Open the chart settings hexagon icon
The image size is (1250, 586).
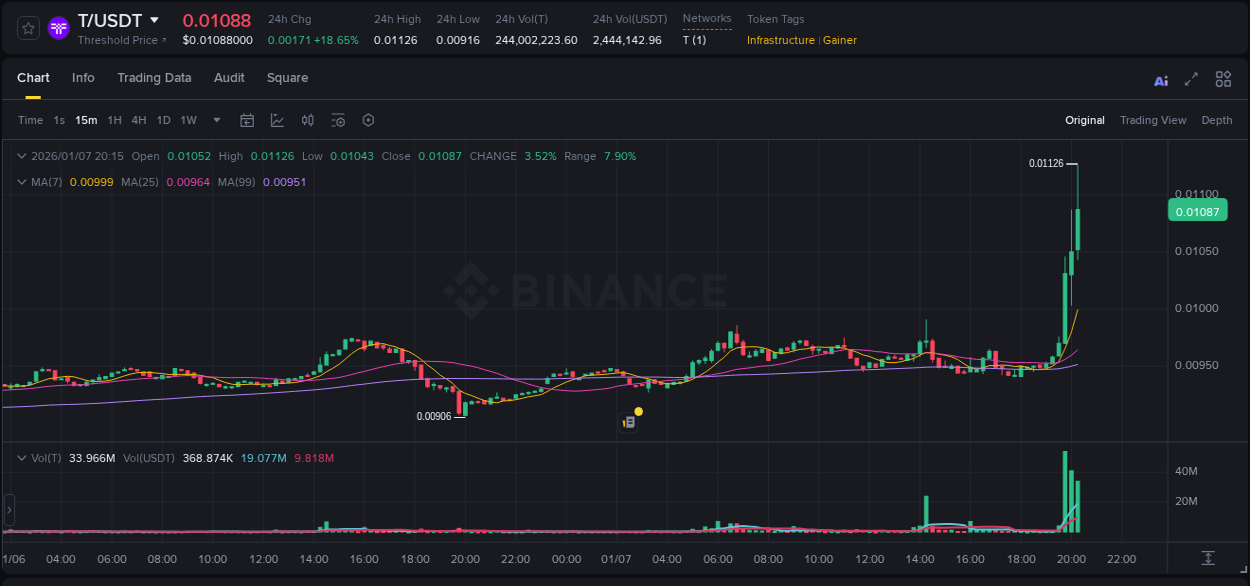pyautogui.click(x=368, y=119)
